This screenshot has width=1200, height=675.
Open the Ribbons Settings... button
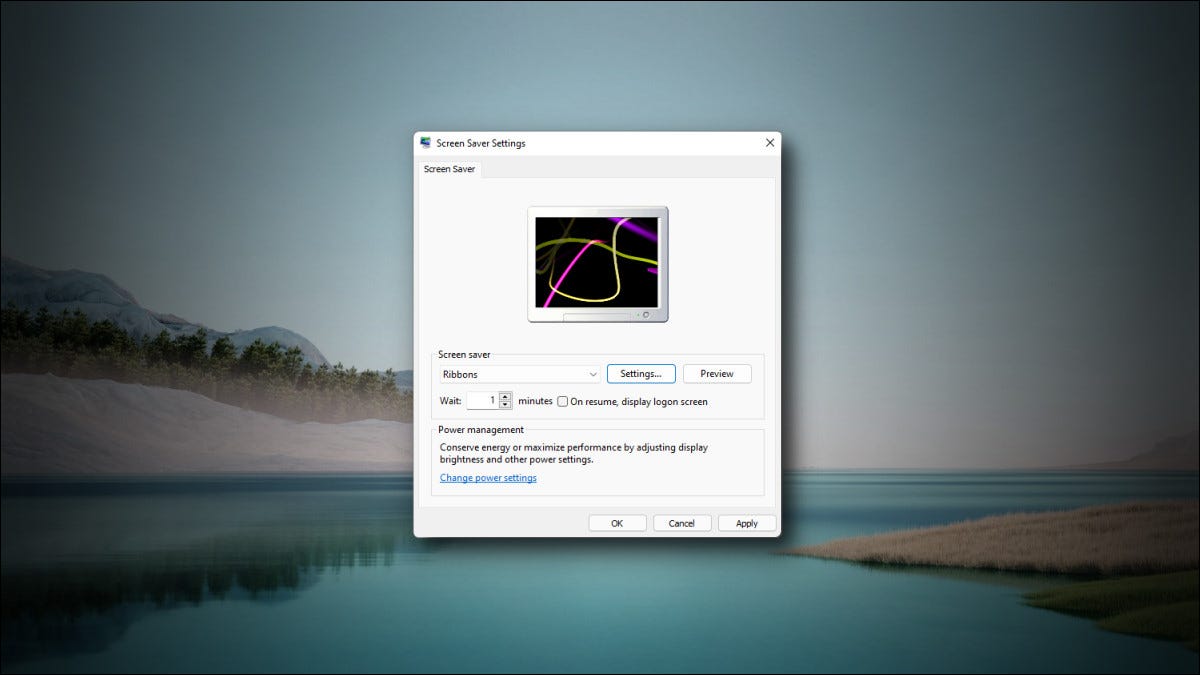[x=641, y=374]
